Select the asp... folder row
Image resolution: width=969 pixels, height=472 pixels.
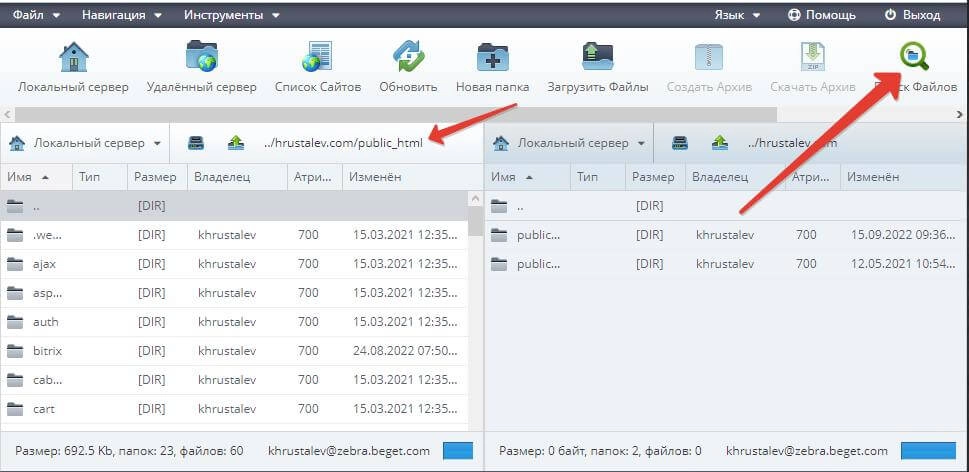[x=234, y=293]
